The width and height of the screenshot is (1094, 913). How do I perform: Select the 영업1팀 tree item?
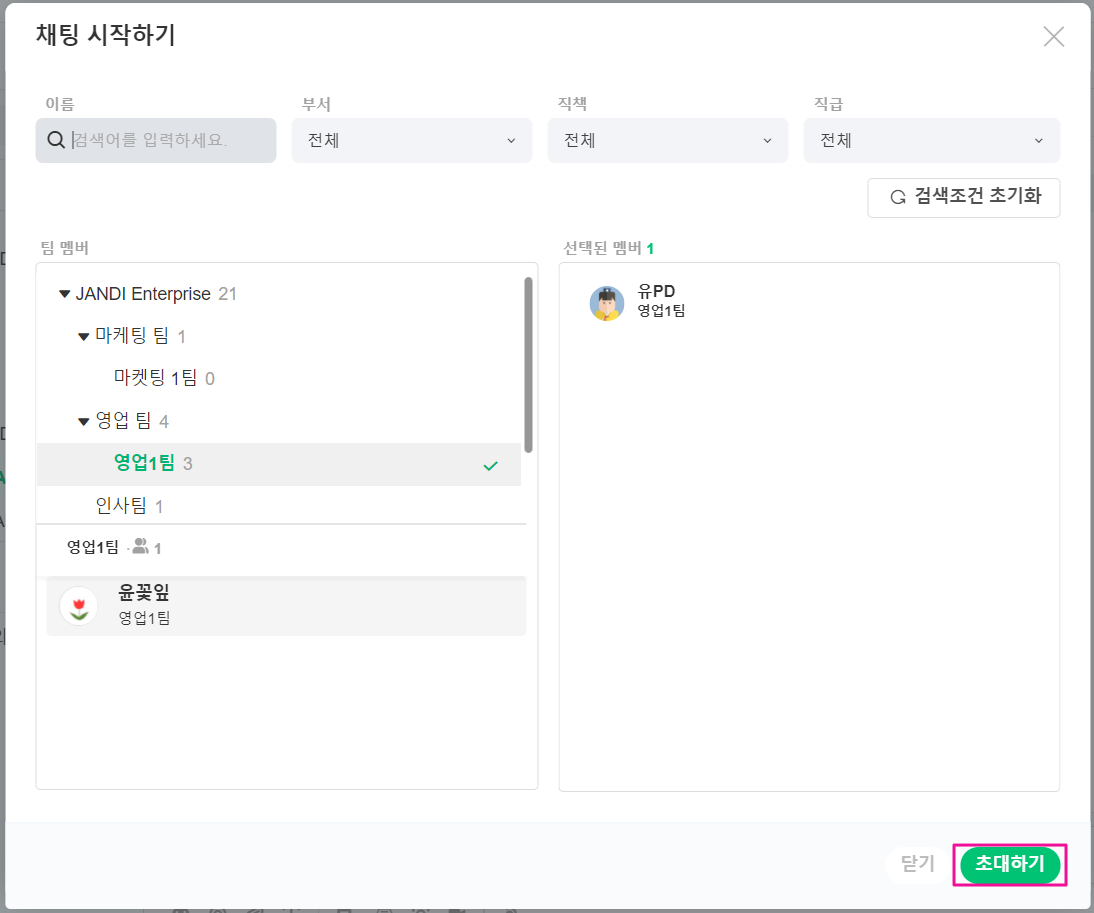[145, 463]
